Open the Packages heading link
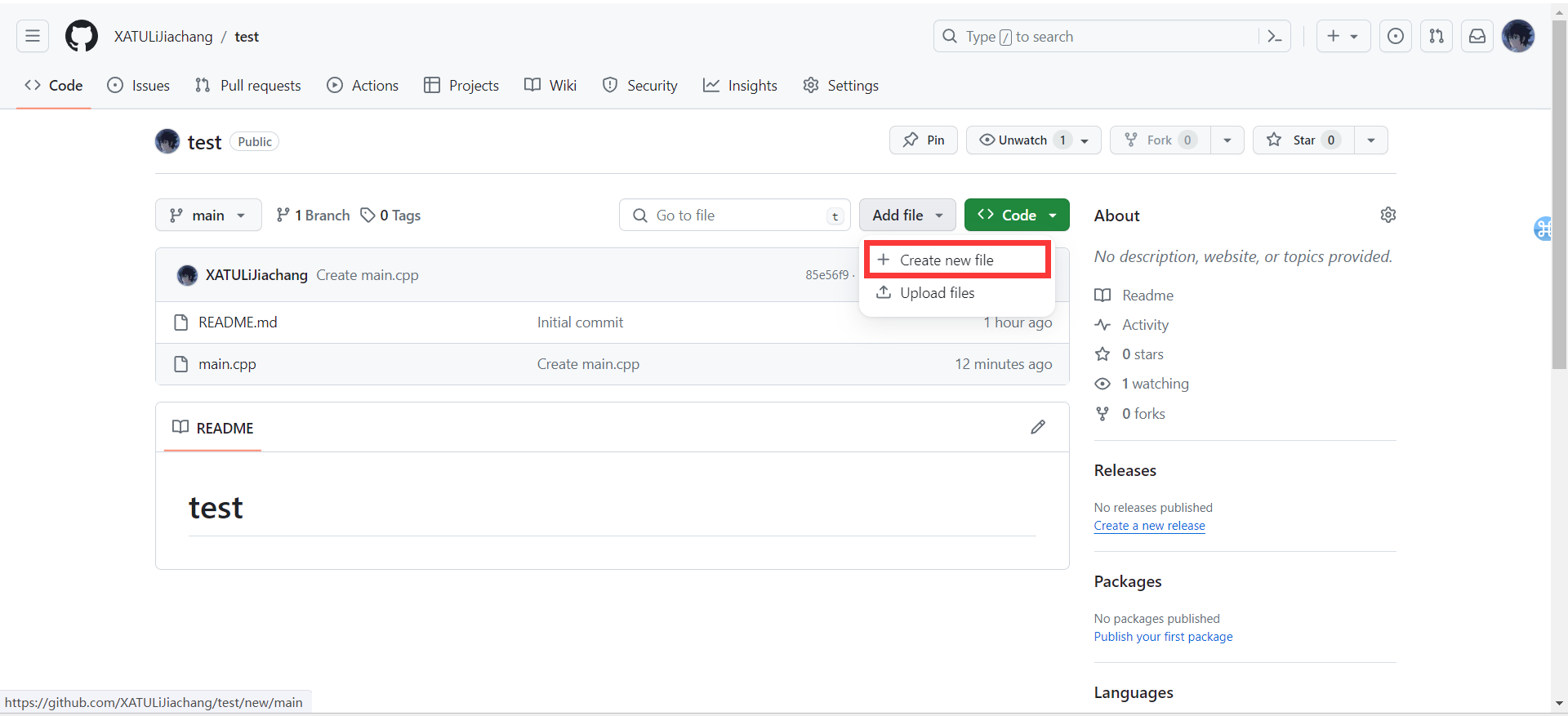The image size is (1568, 716). 1128,581
